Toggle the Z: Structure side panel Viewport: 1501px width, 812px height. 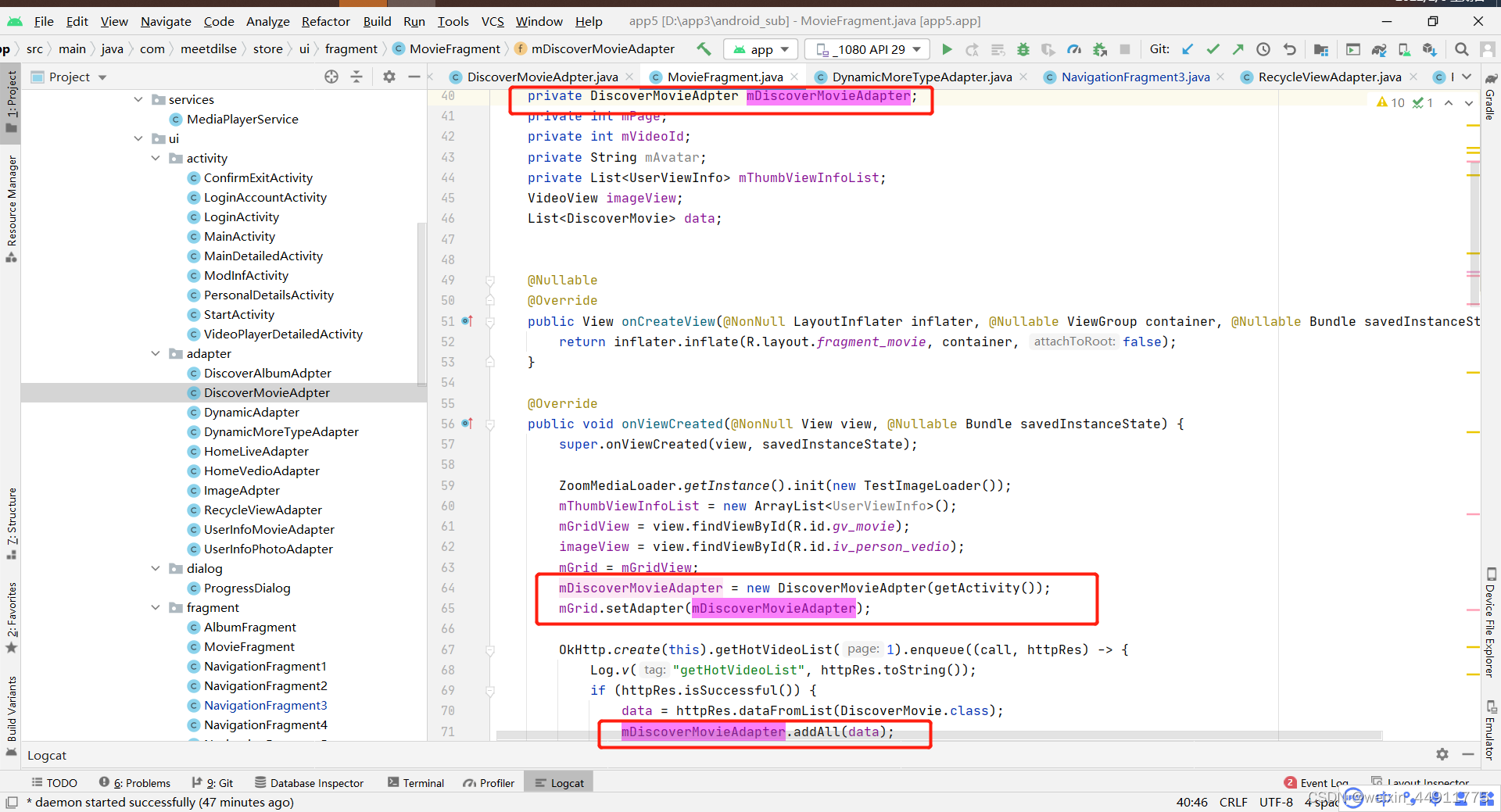[11, 523]
